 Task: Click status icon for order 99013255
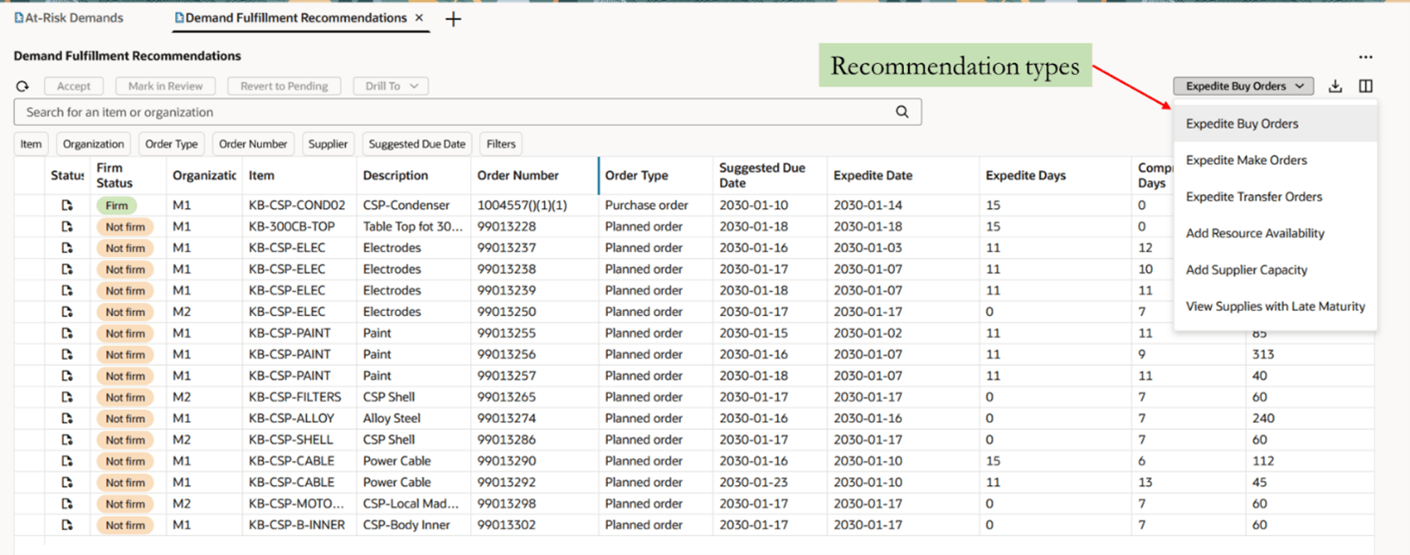coord(67,333)
